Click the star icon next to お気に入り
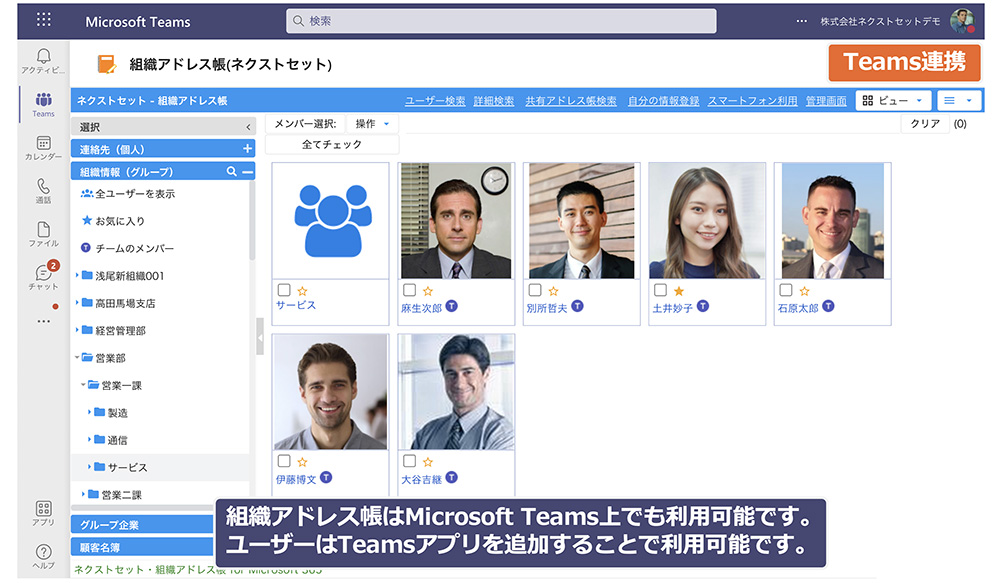 pos(87,220)
